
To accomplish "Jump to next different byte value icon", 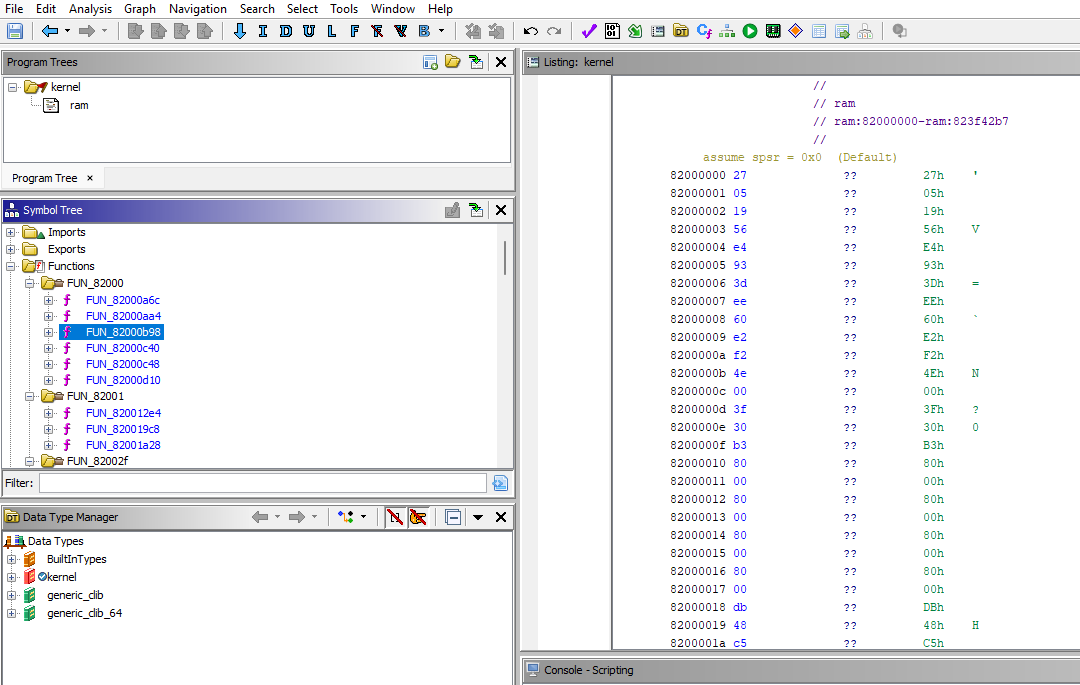I will click(x=400, y=31).
